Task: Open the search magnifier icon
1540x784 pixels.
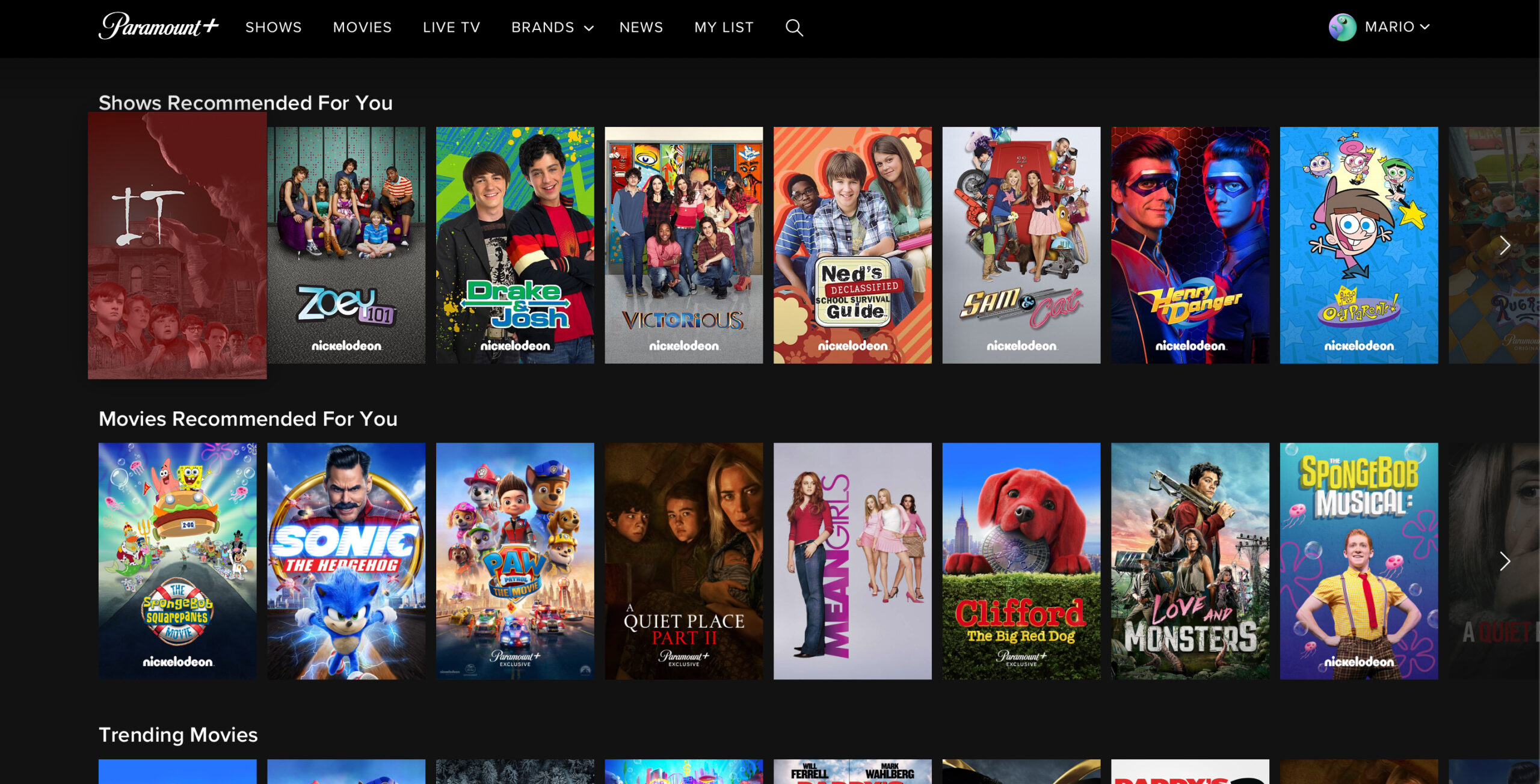Action: click(x=794, y=28)
